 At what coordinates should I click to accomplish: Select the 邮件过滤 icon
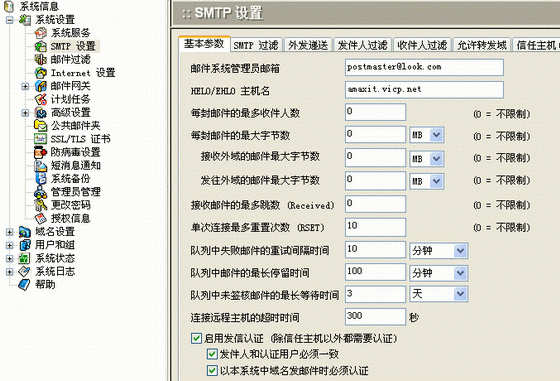pos(40,59)
